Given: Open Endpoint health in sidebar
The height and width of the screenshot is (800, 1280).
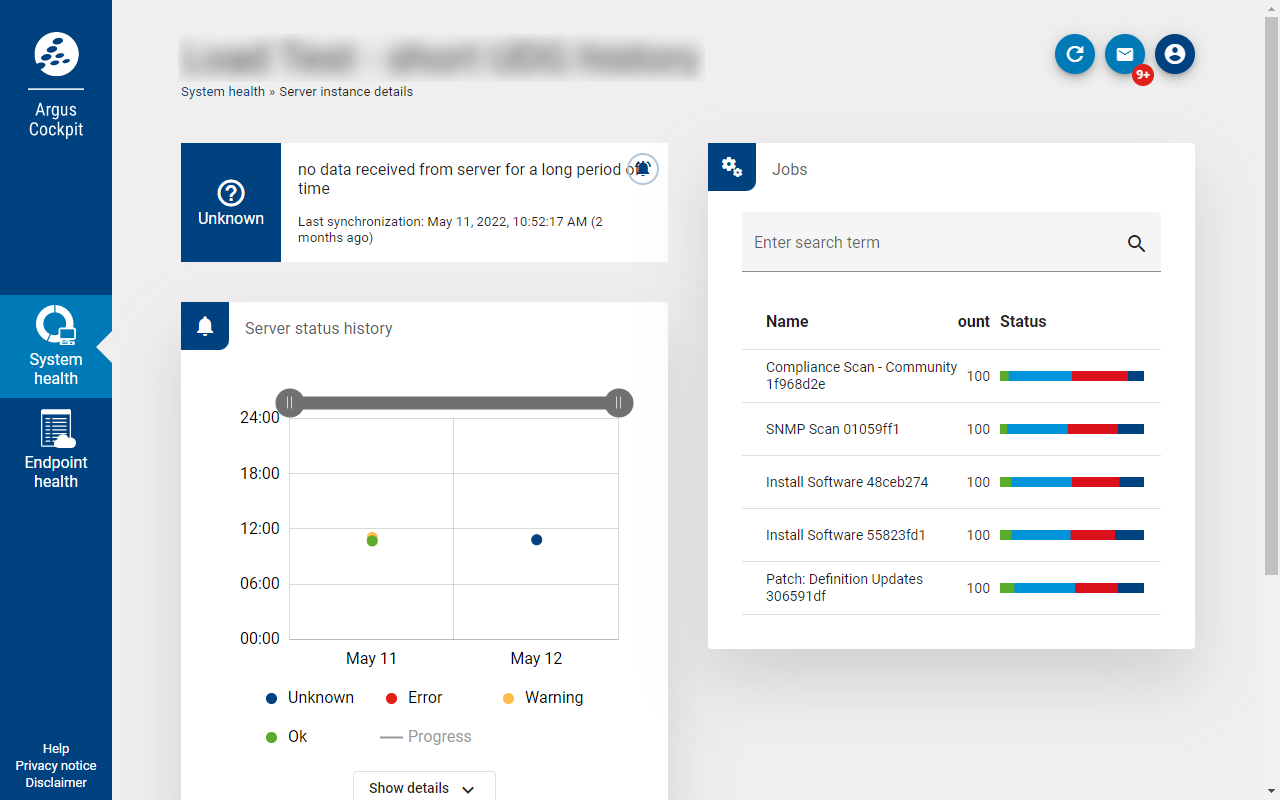Looking at the screenshot, I should pos(56,449).
